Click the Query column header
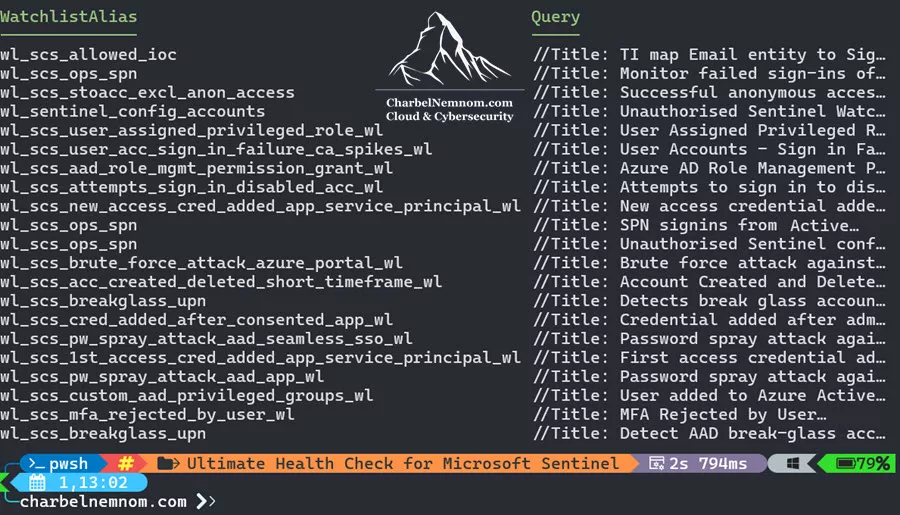Screen dimensions: 900x515 (x=555, y=17)
